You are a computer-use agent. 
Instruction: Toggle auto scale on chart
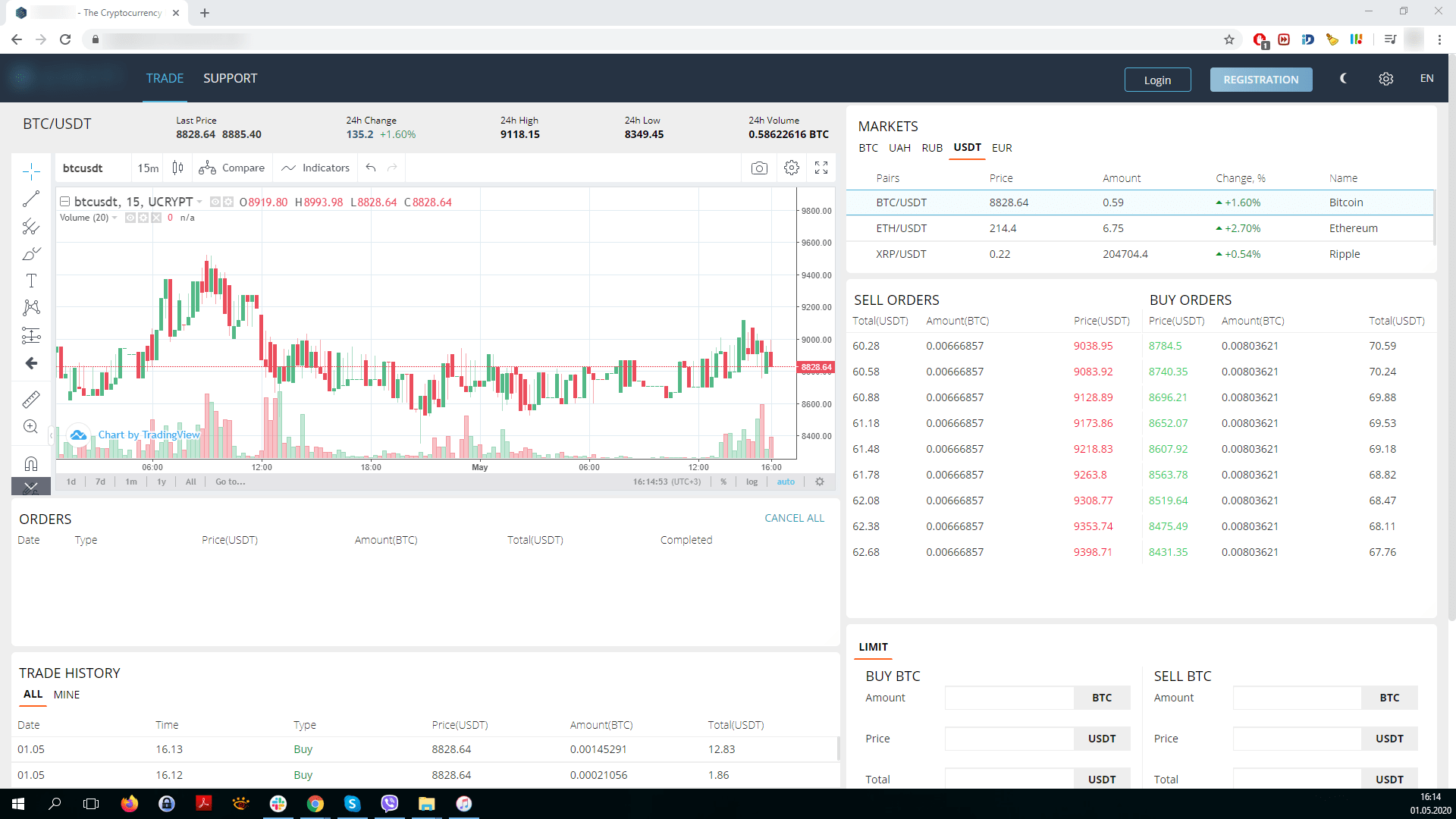pyautogui.click(x=786, y=482)
